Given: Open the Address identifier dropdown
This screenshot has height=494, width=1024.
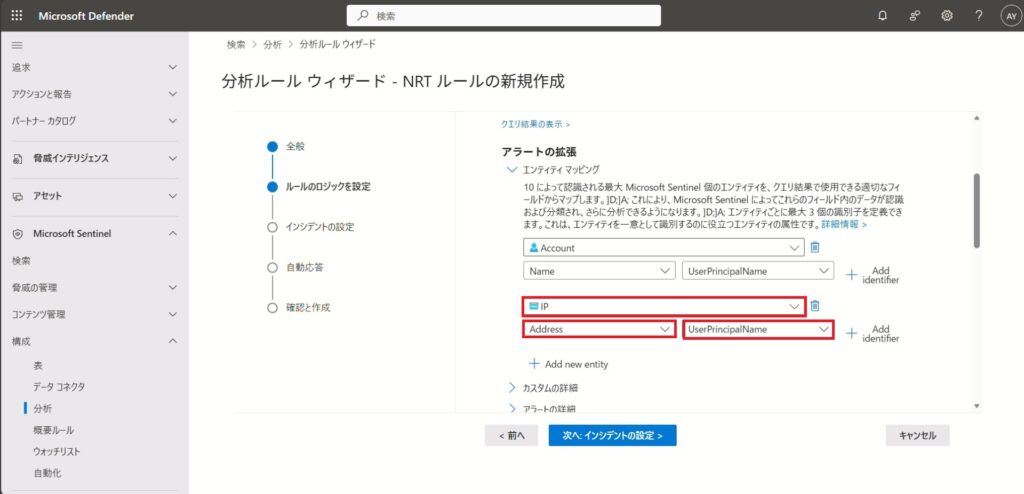Looking at the screenshot, I should 597,329.
